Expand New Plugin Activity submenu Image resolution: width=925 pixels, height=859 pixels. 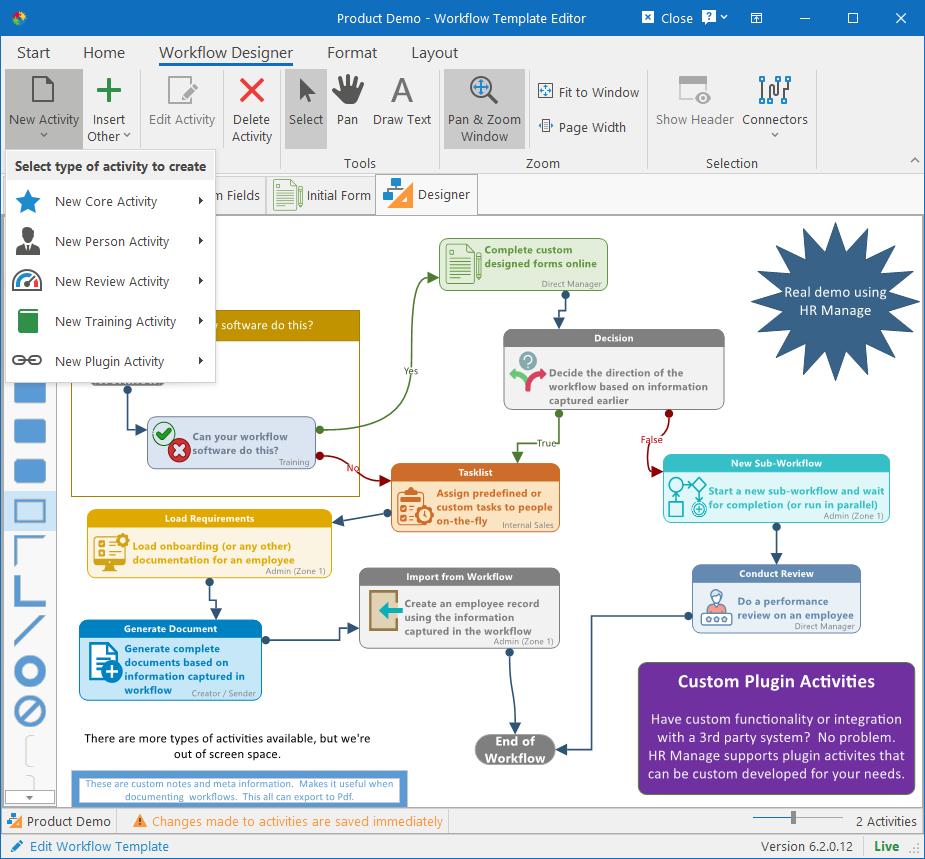(x=110, y=361)
